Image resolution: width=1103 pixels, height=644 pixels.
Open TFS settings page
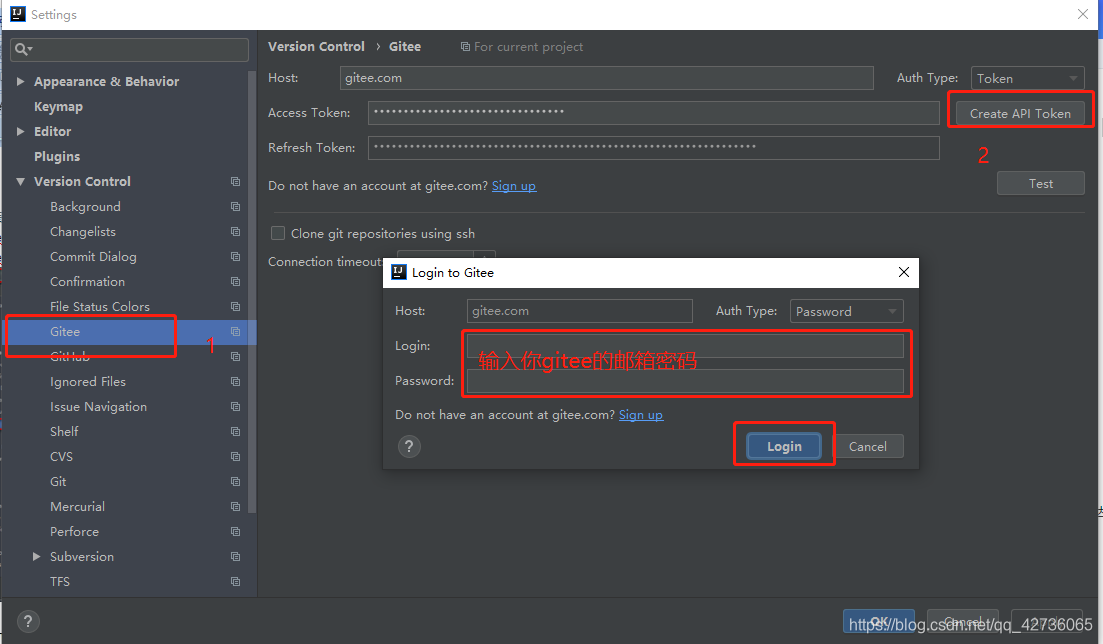coord(60,581)
